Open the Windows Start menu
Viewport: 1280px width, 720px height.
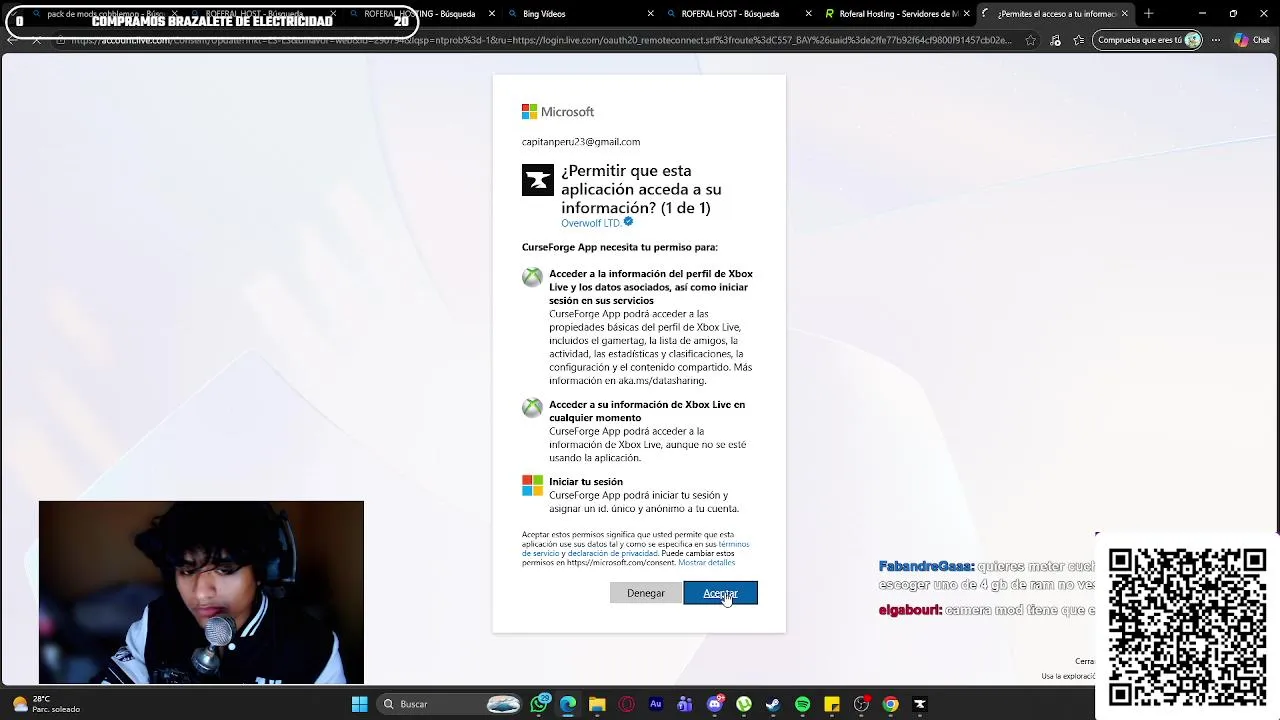click(x=359, y=704)
